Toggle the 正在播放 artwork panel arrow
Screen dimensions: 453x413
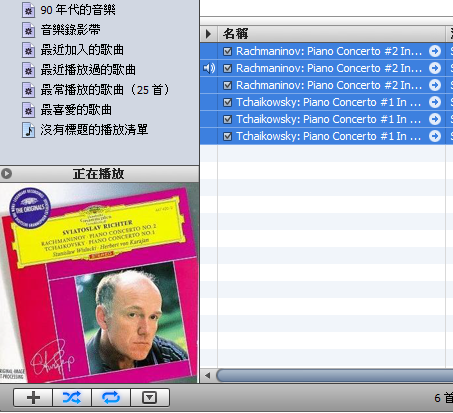point(6,173)
